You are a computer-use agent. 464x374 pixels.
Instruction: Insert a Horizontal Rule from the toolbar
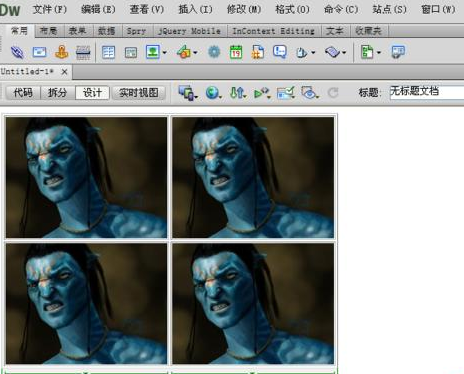pyautogui.click(x=83, y=52)
